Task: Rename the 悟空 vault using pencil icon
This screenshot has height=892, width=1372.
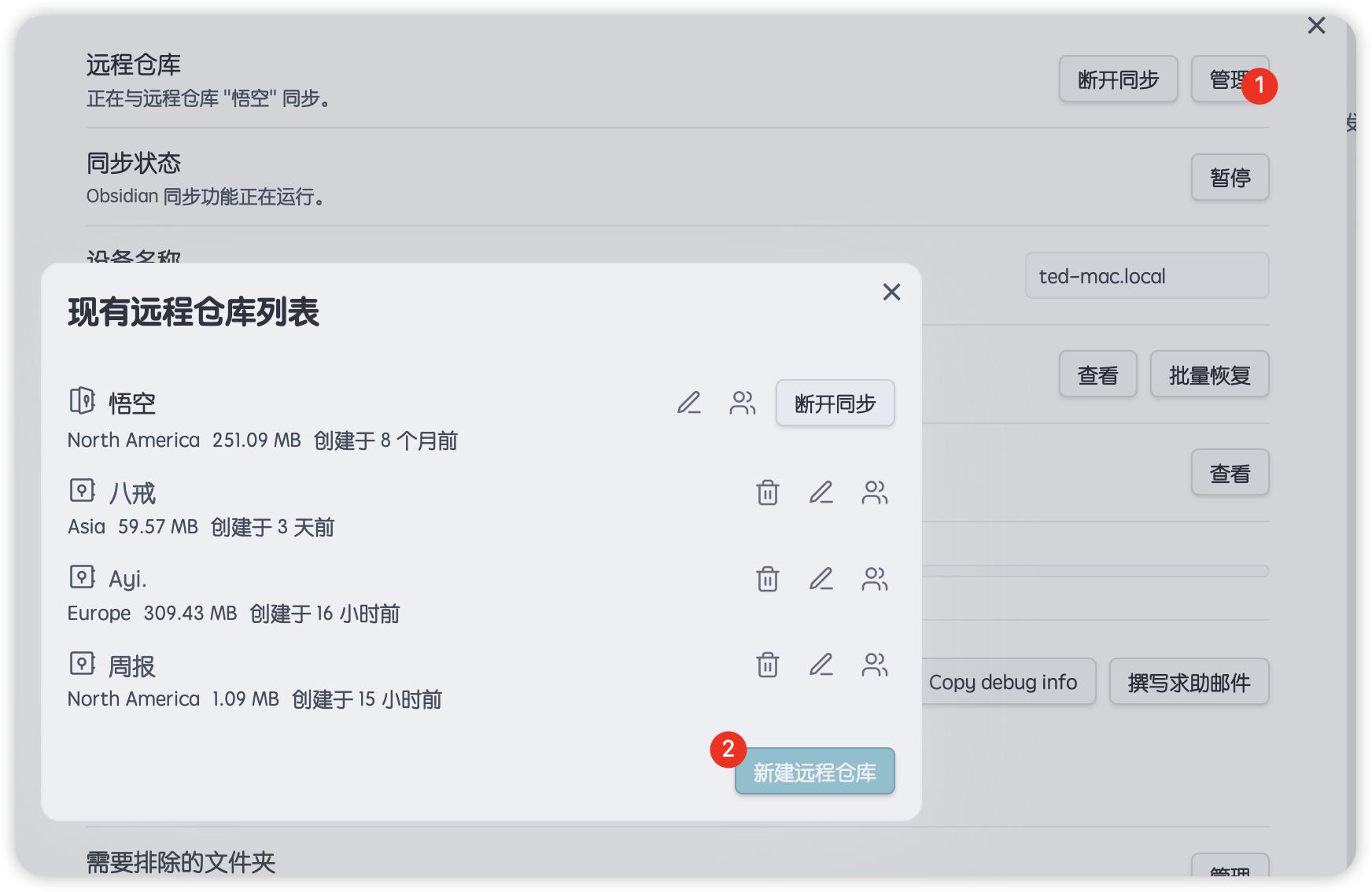Action: click(690, 403)
